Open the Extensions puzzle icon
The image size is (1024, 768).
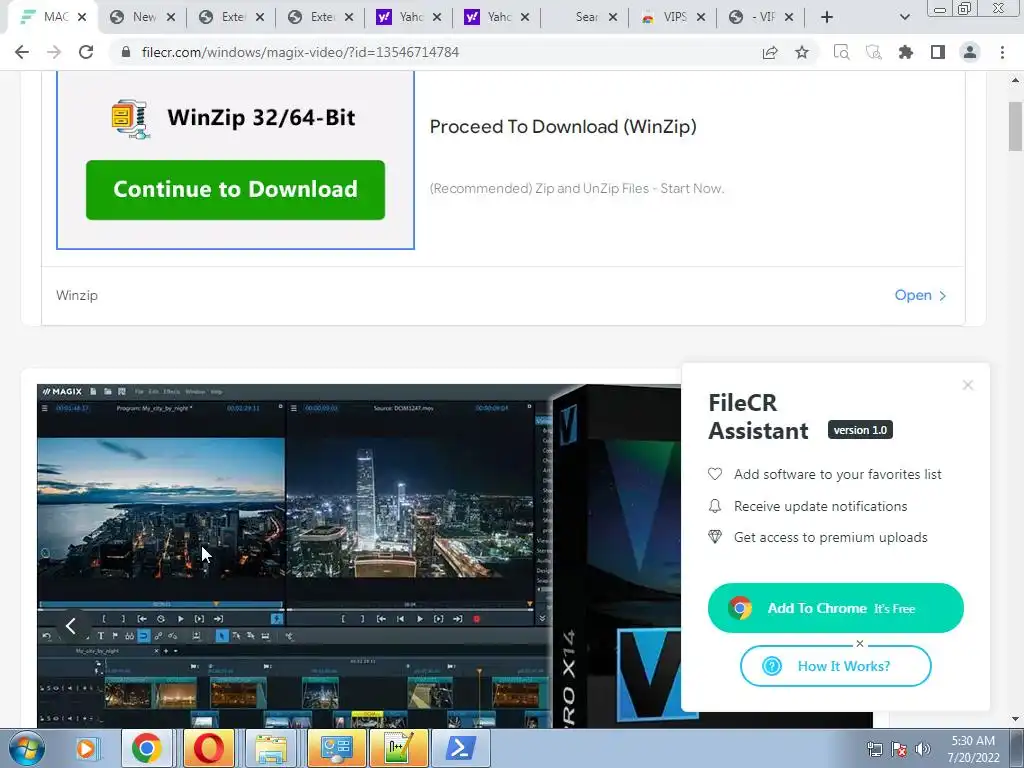pos(906,52)
